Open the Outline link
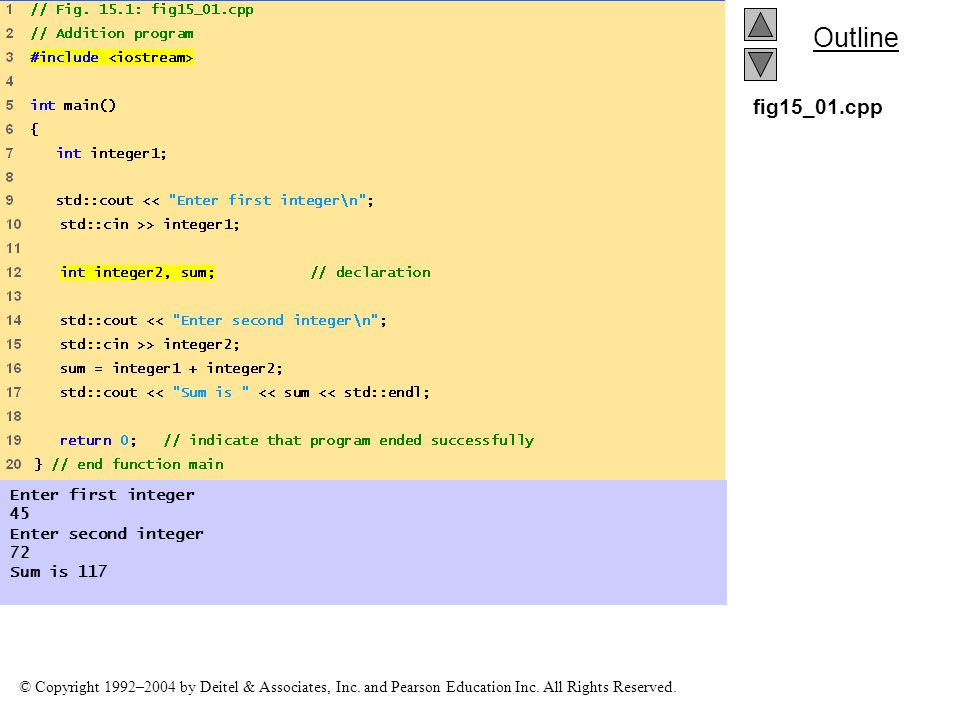Screen dimensions: 960x720 (x=855, y=38)
